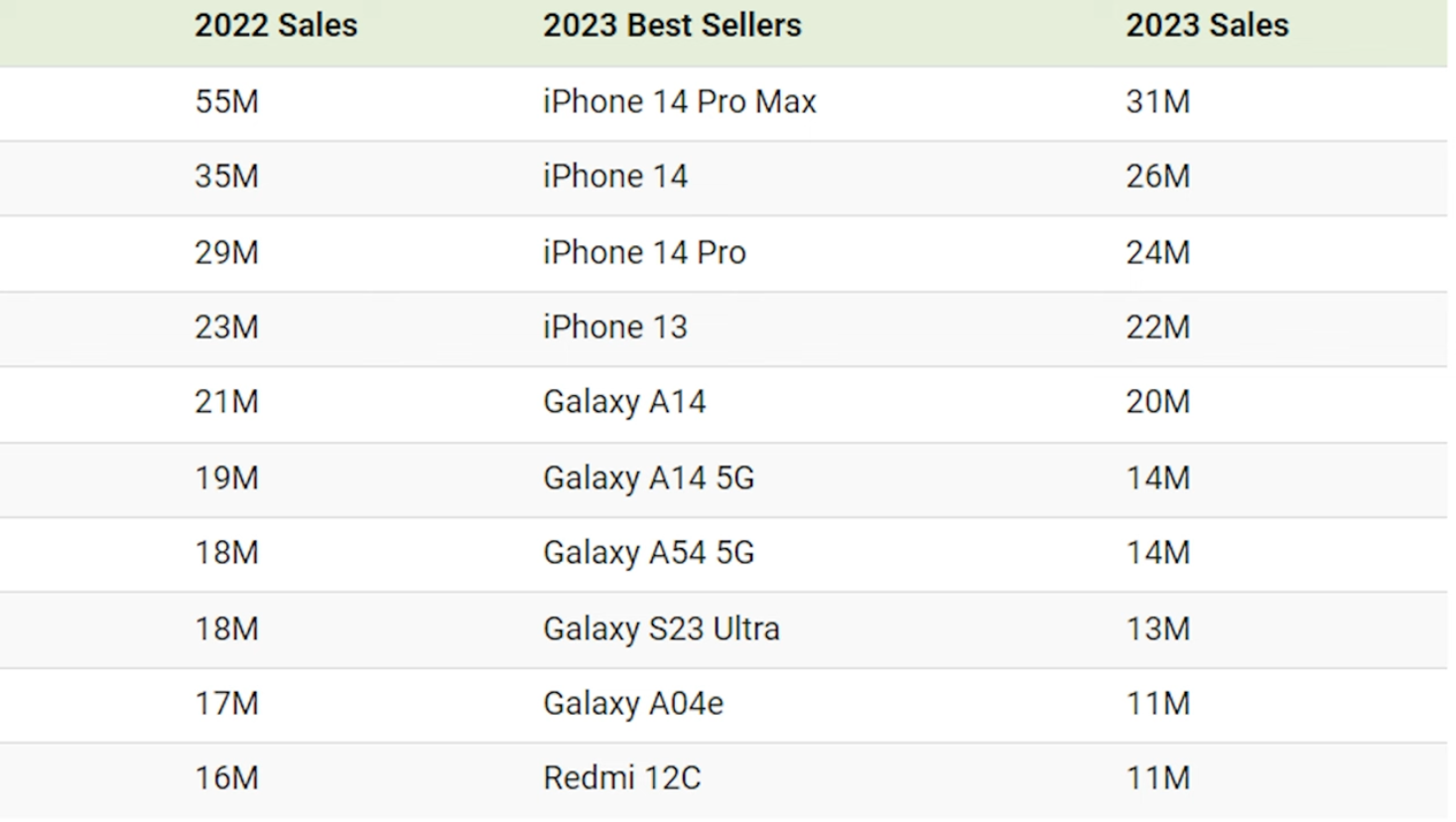Click the 55M 2022 sales value

(226, 101)
